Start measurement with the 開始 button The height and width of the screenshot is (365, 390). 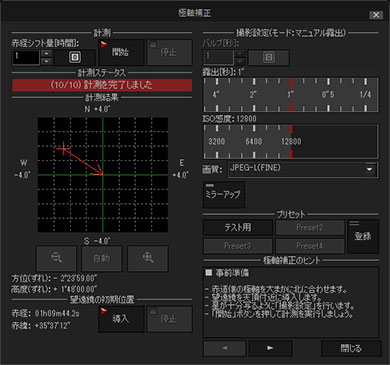pos(121,52)
